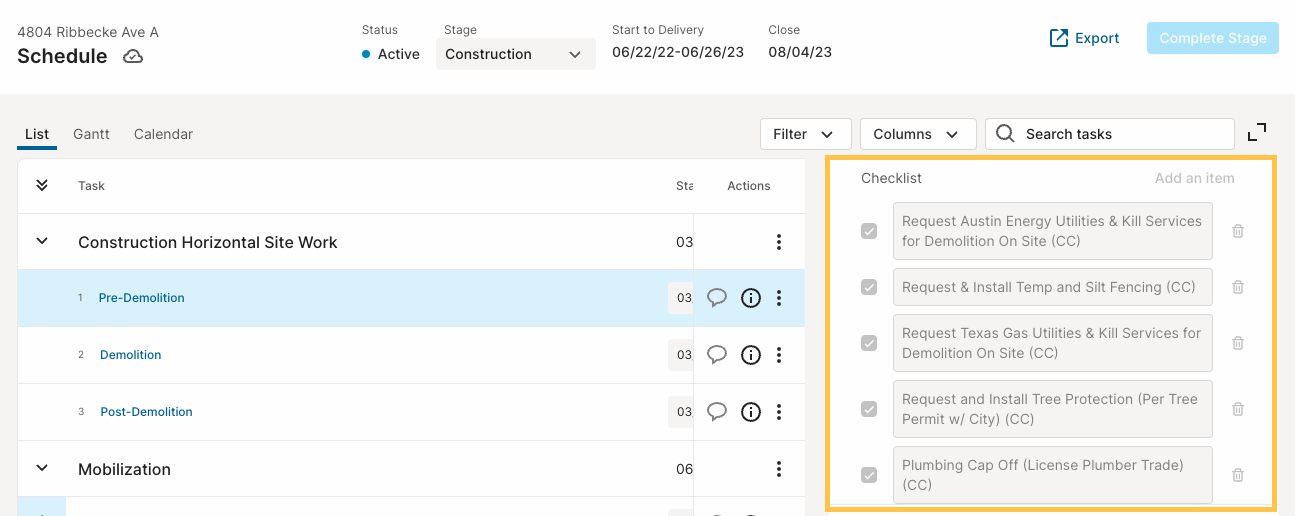
Task: Click the Export link
Action: 1084,38
